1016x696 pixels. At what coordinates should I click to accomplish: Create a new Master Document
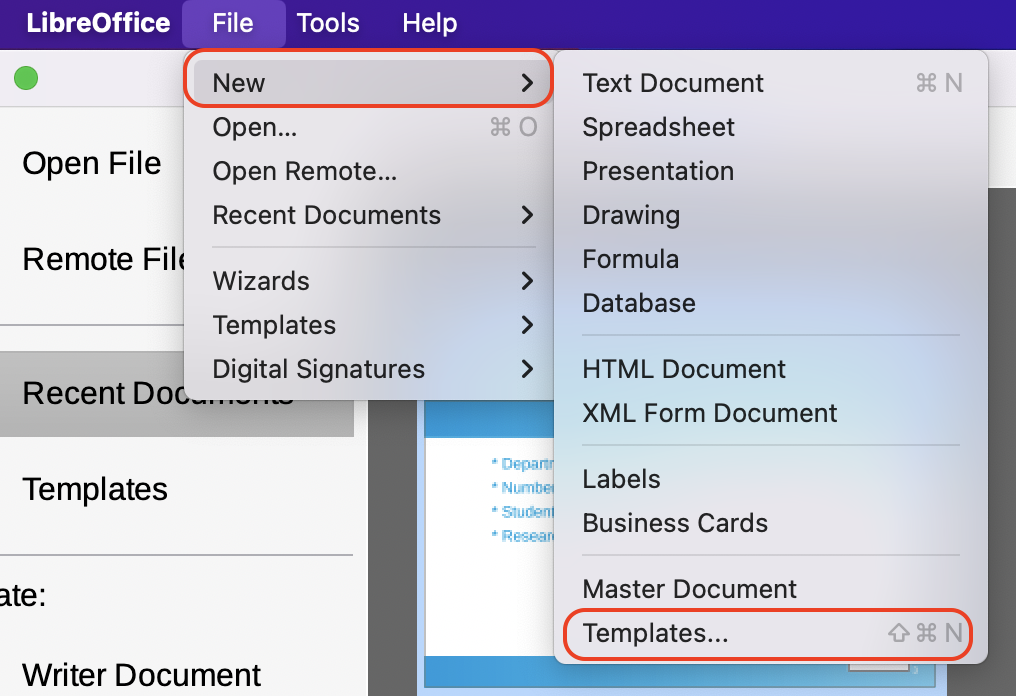click(771, 589)
